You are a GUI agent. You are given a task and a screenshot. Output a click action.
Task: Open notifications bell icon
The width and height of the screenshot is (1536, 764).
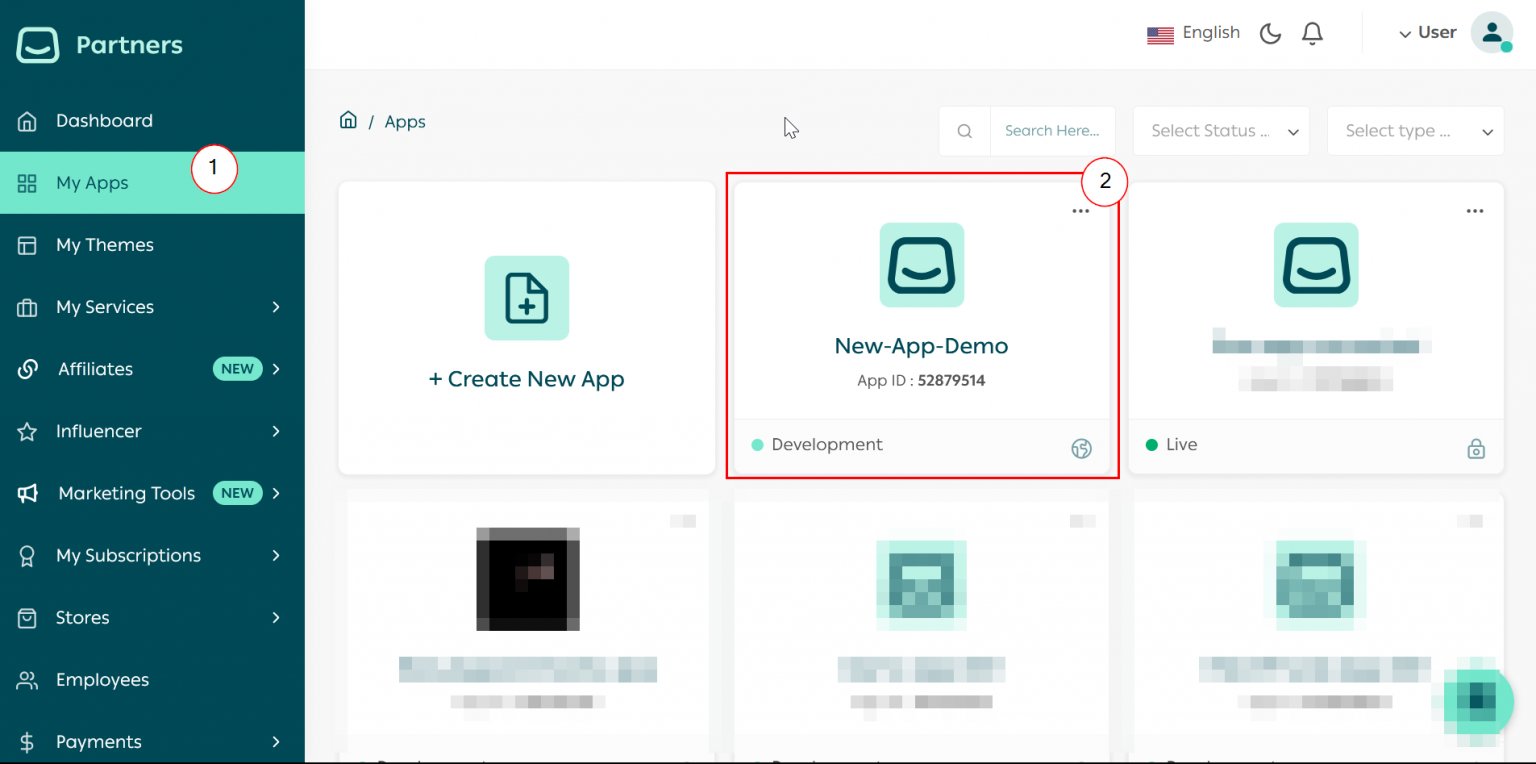[x=1312, y=34]
